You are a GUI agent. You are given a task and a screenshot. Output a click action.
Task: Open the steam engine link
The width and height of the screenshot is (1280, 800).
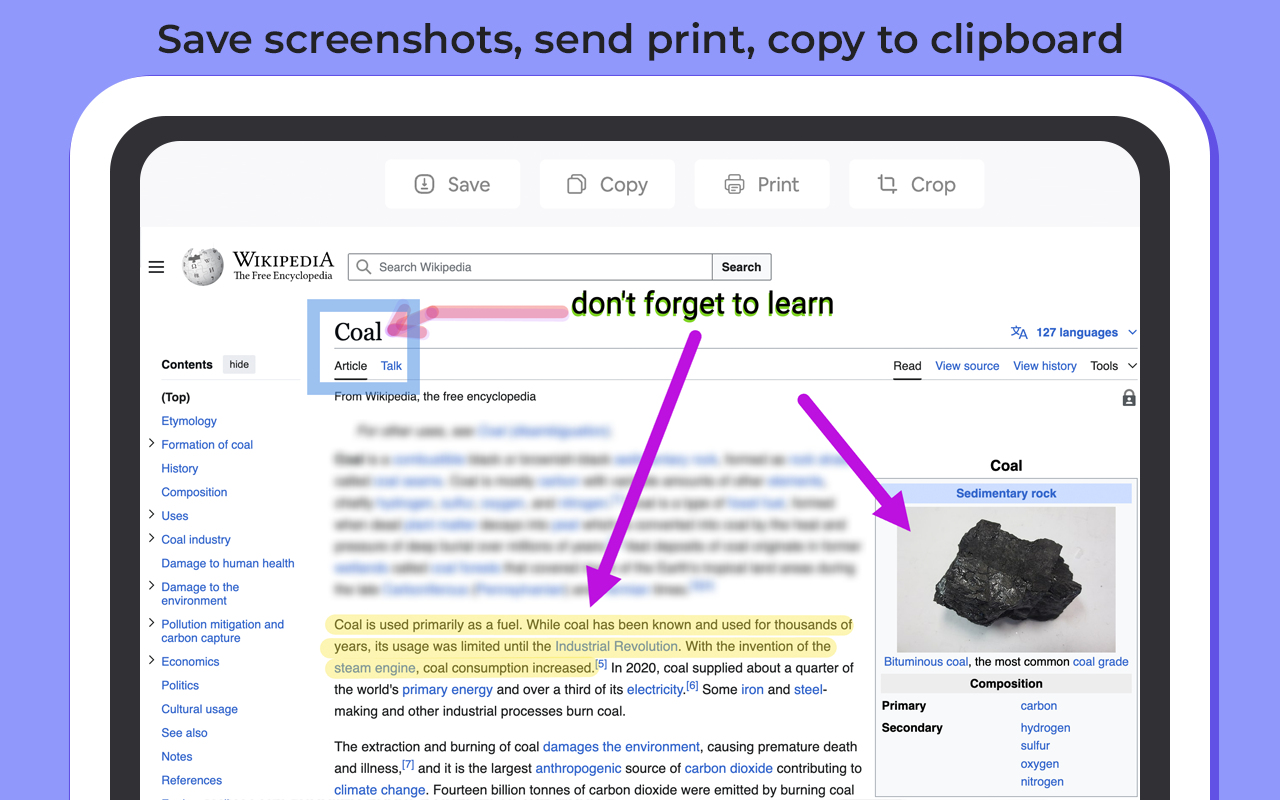(374, 668)
